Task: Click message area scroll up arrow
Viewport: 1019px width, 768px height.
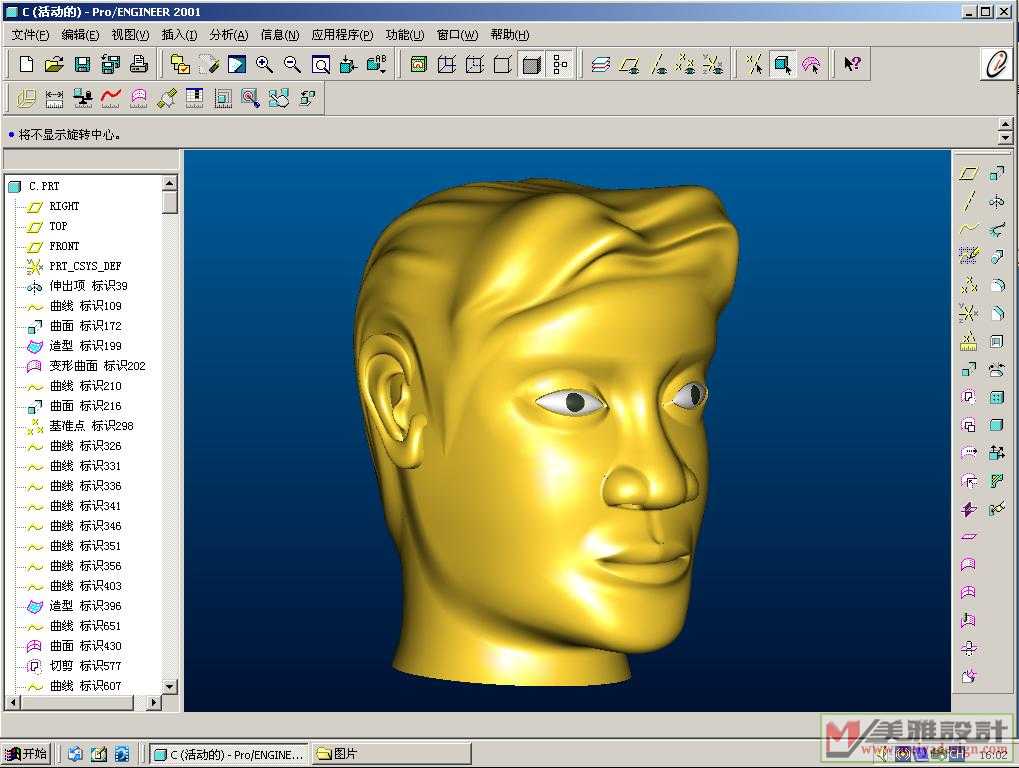Action: [x=1005, y=124]
